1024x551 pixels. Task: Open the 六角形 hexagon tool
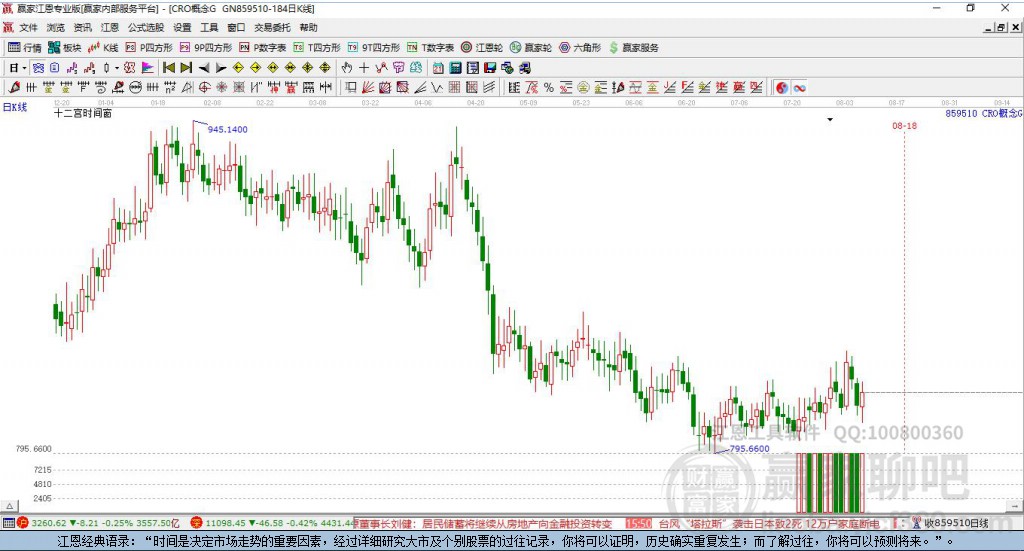(x=580, y=48)
